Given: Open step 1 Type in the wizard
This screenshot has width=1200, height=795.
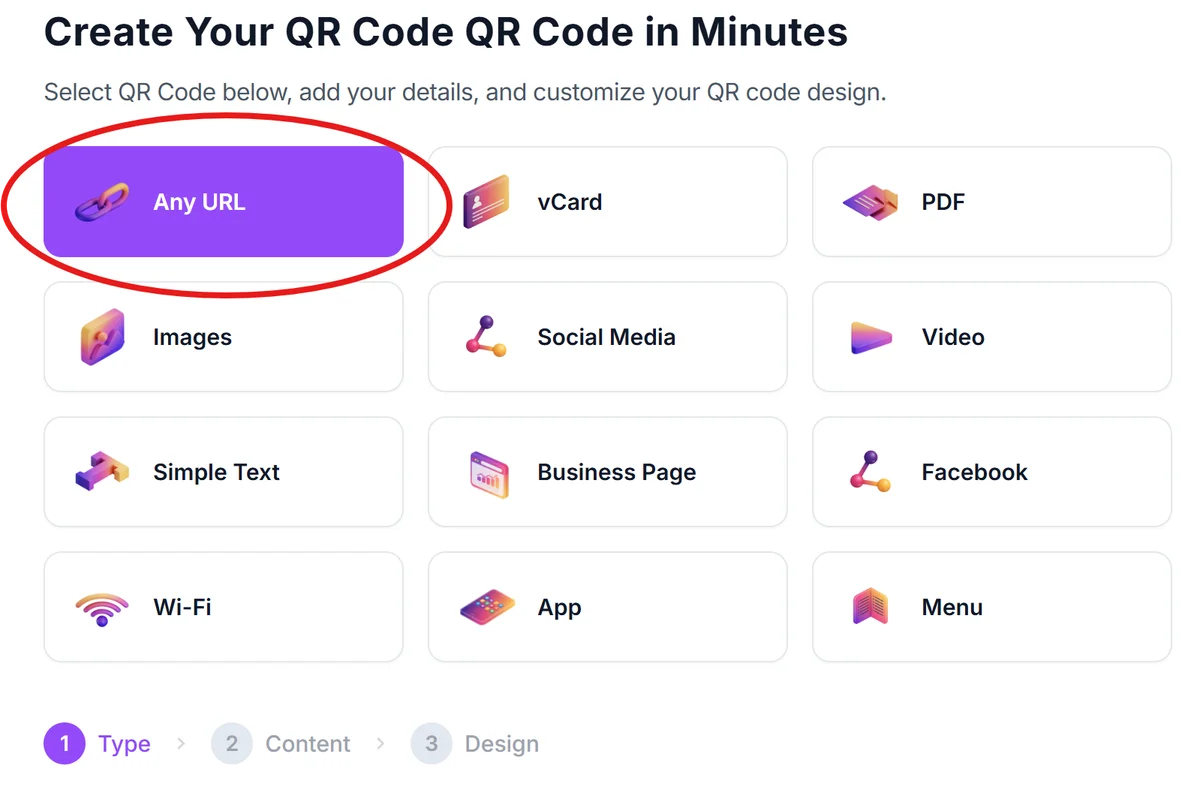Looking at the screenshot, I should 124,744.
